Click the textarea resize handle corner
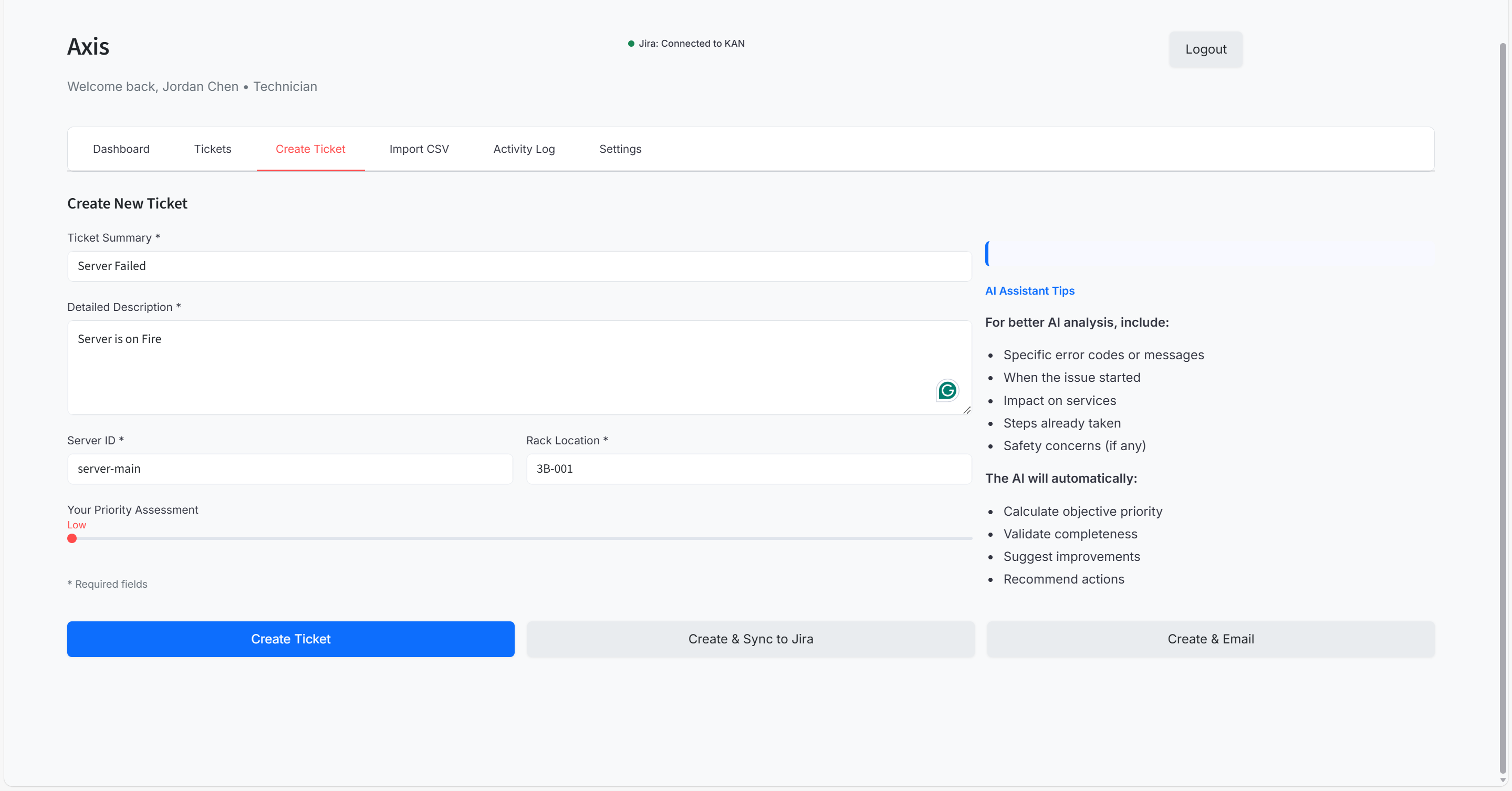 pos(966,410)
